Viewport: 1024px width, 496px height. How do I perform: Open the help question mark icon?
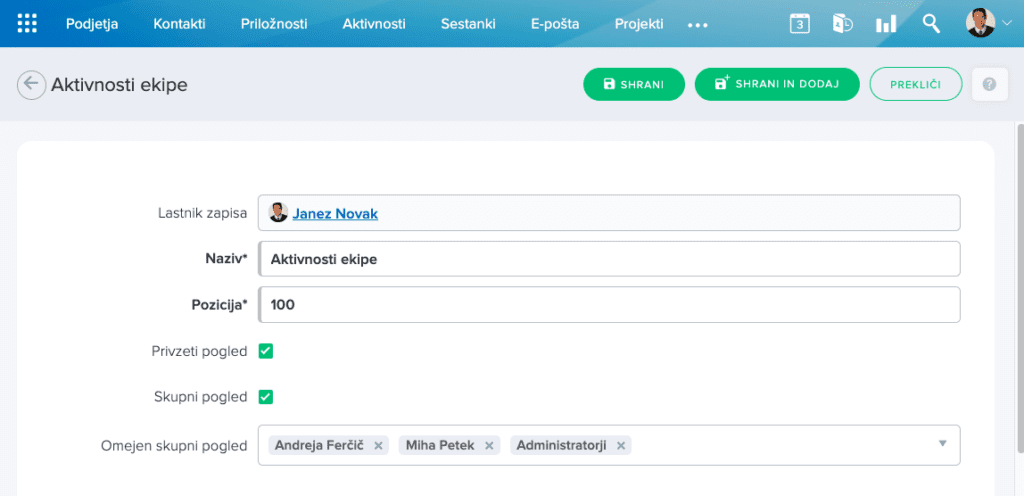[x=989, y=84]
